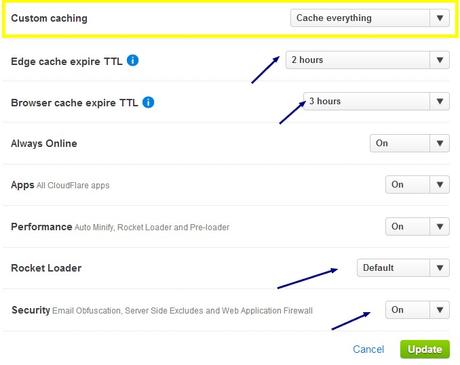Open the Security setting dropdown arrow
460x365 pixels.
point(440,310)
